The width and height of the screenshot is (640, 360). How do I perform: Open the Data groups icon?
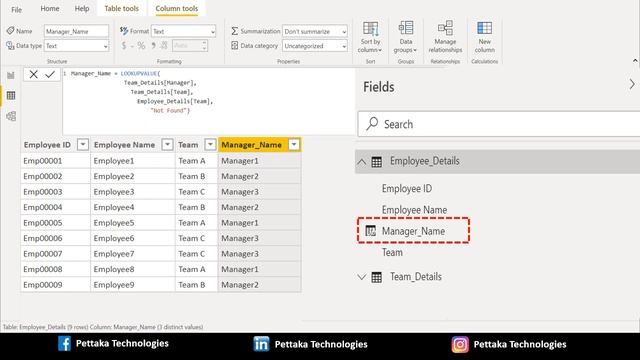[x=406, y=29]
